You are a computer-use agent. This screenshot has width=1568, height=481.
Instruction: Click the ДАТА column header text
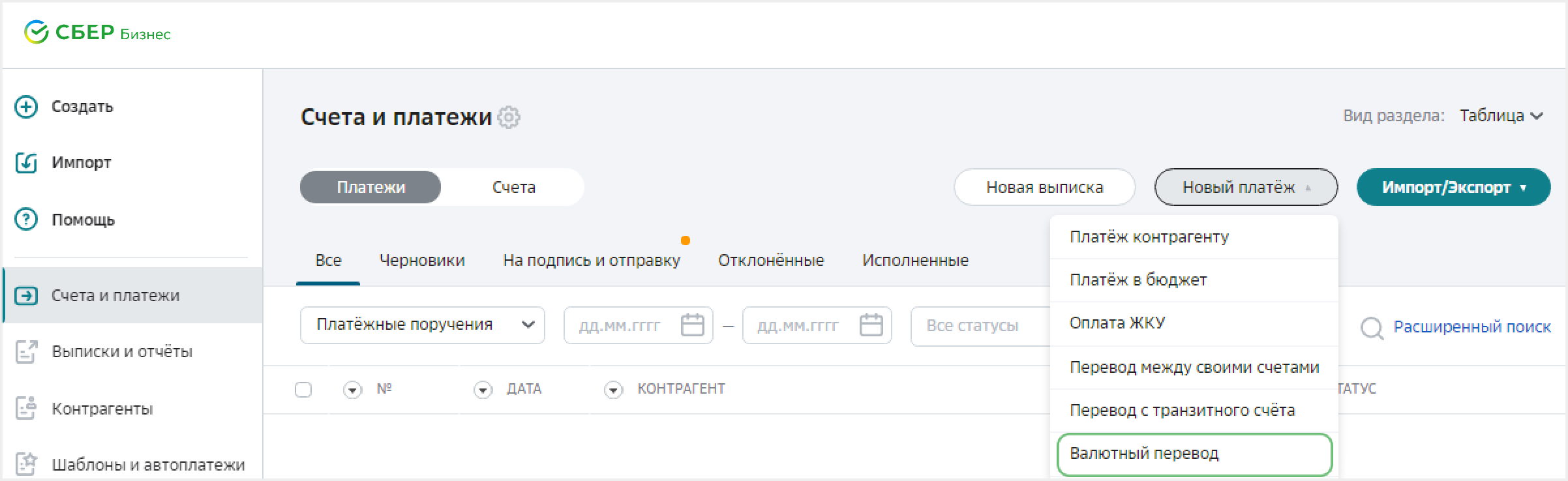[x=524, y=389]
